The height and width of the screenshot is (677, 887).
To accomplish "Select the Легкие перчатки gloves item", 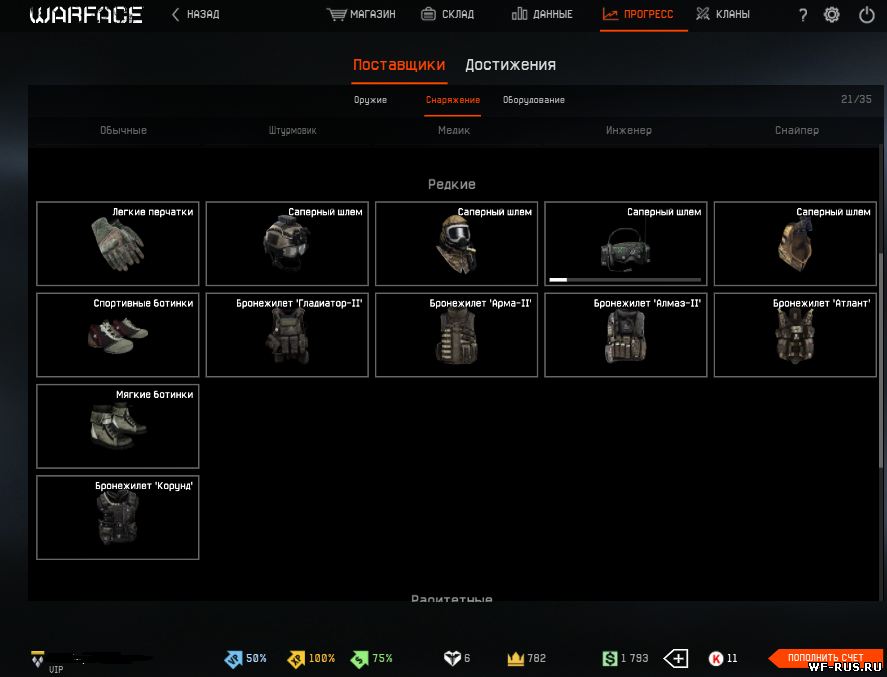I will (x=118, y=244).
